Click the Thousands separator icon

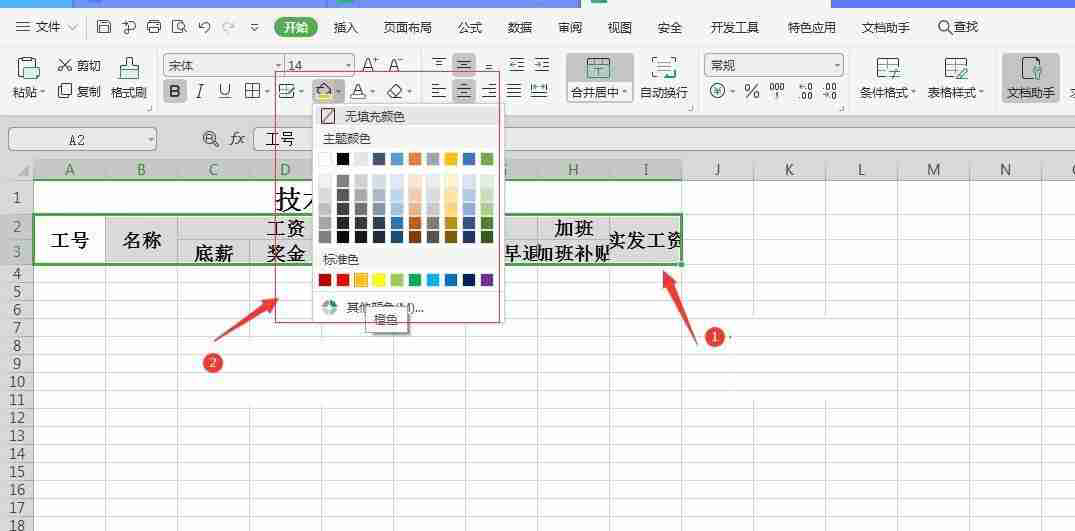777,91
